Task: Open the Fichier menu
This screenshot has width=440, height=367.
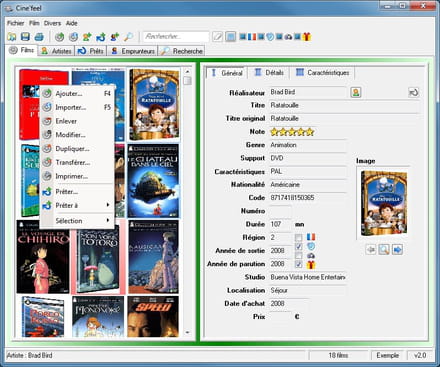Action: coord(15,23)
